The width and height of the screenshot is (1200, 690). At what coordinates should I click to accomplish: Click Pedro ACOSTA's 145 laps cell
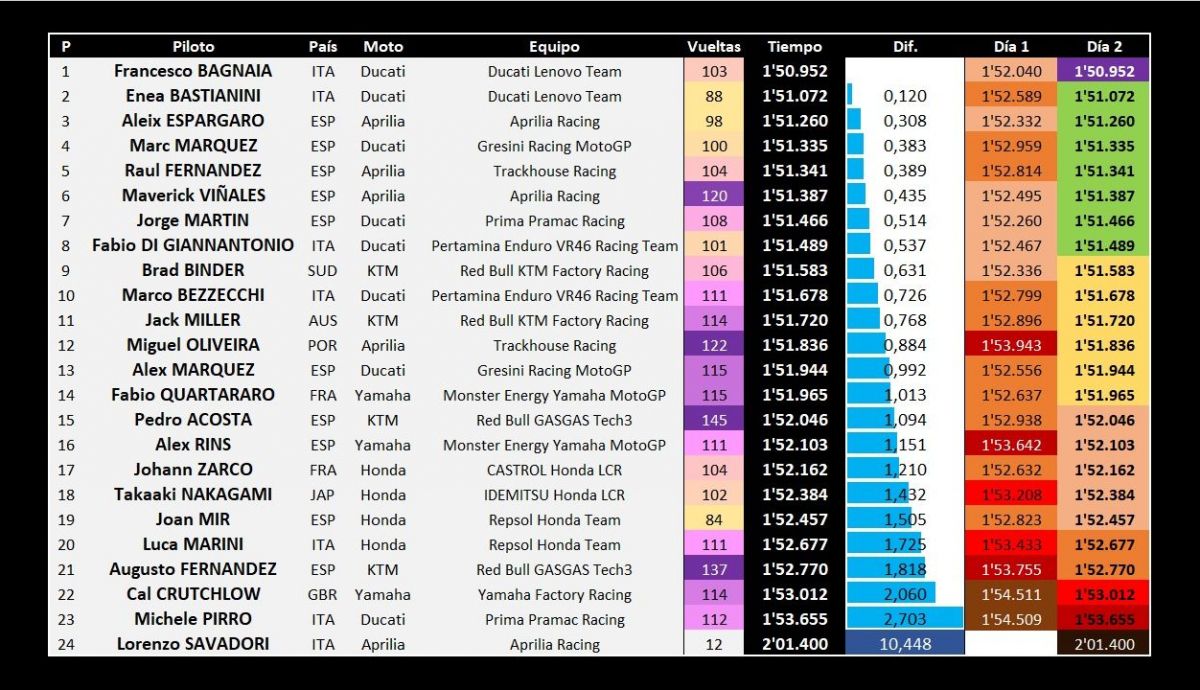[x=714, y=420]
